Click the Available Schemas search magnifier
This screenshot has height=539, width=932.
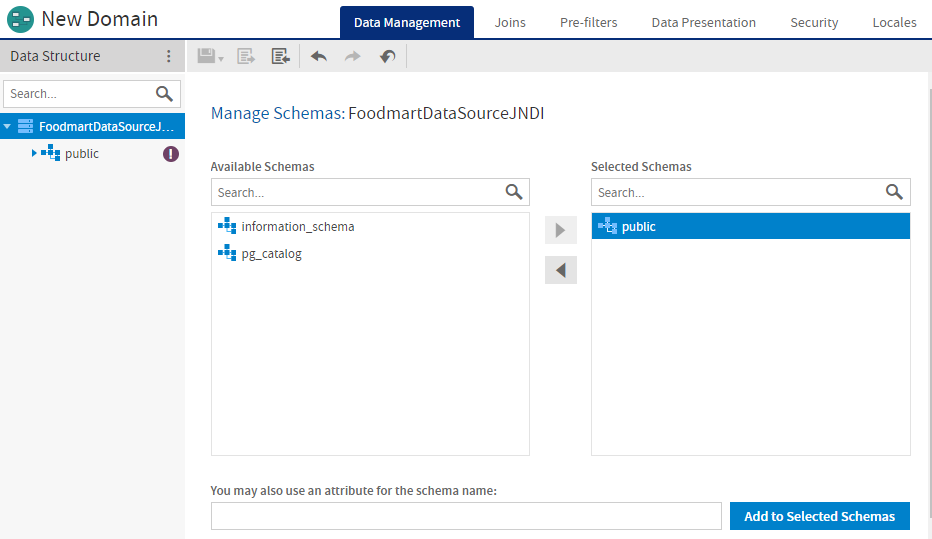pyautogui.click(x=514, y=192)
